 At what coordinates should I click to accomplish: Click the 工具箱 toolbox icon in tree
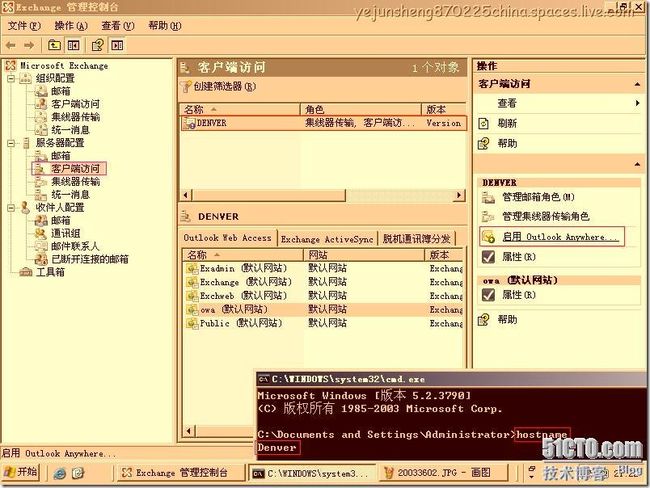pos(26,272)
